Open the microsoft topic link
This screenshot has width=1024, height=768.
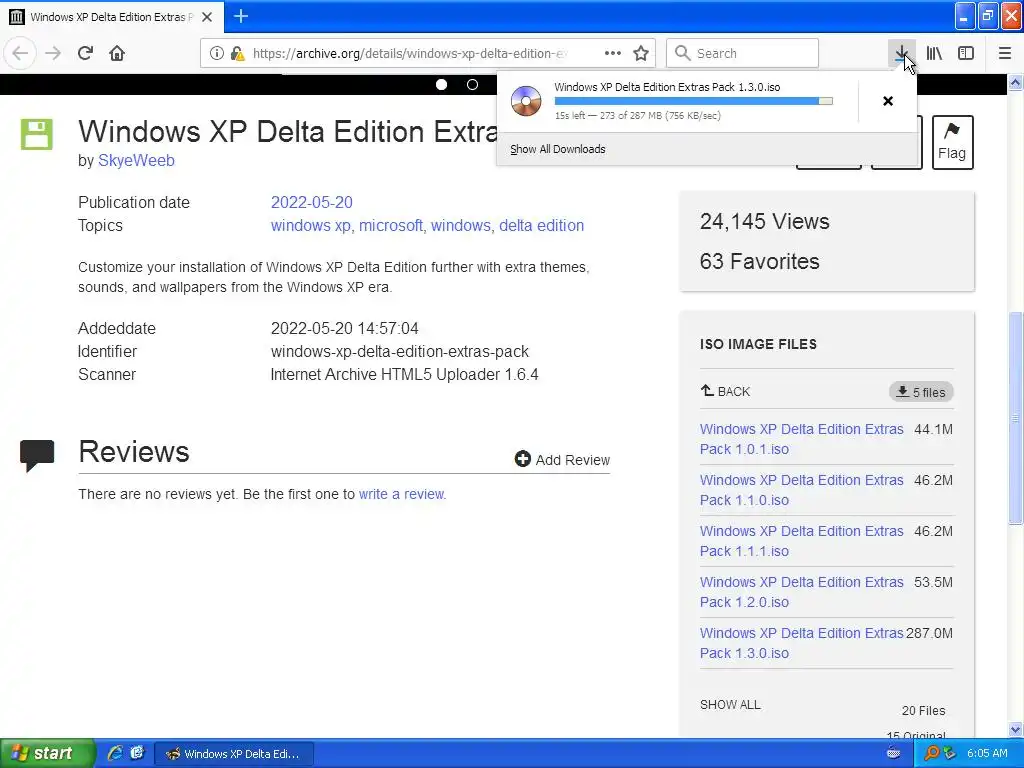(x=391, y=225)
